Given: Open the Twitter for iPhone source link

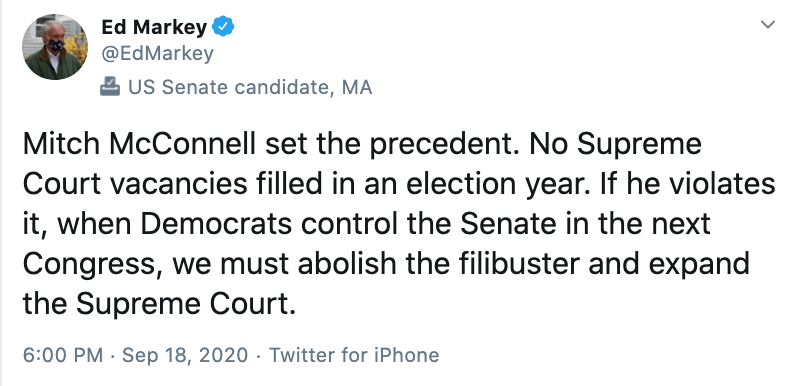Looking at the screenshot, I should click(354, 355).
